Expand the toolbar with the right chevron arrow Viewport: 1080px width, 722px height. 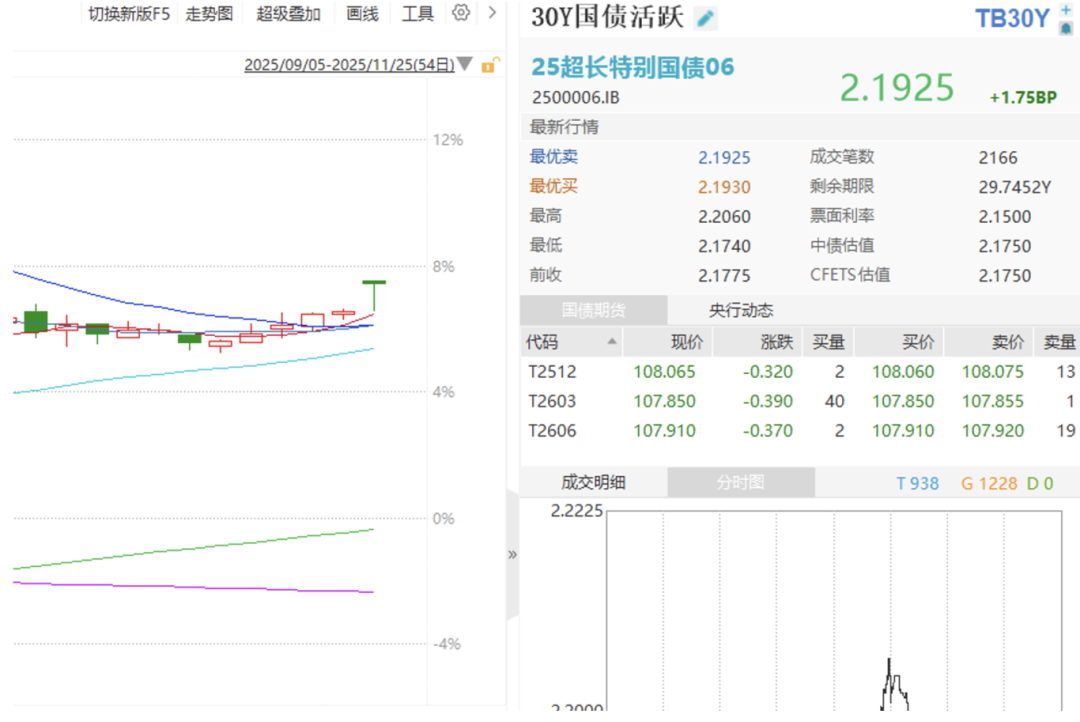tap(492, 13)
